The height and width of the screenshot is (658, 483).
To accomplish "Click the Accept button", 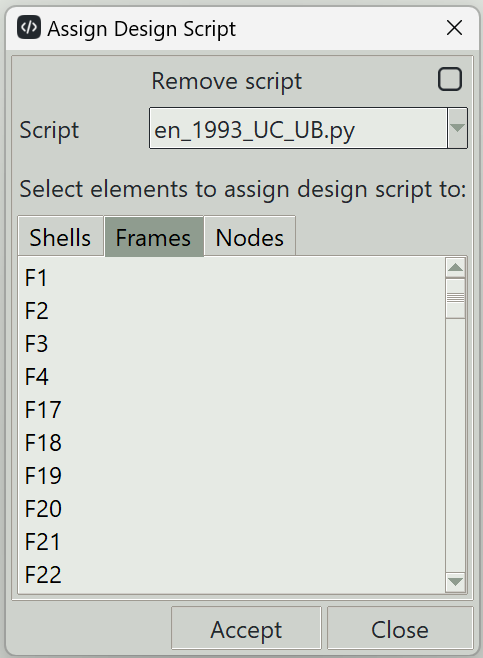I will point(246,628).
